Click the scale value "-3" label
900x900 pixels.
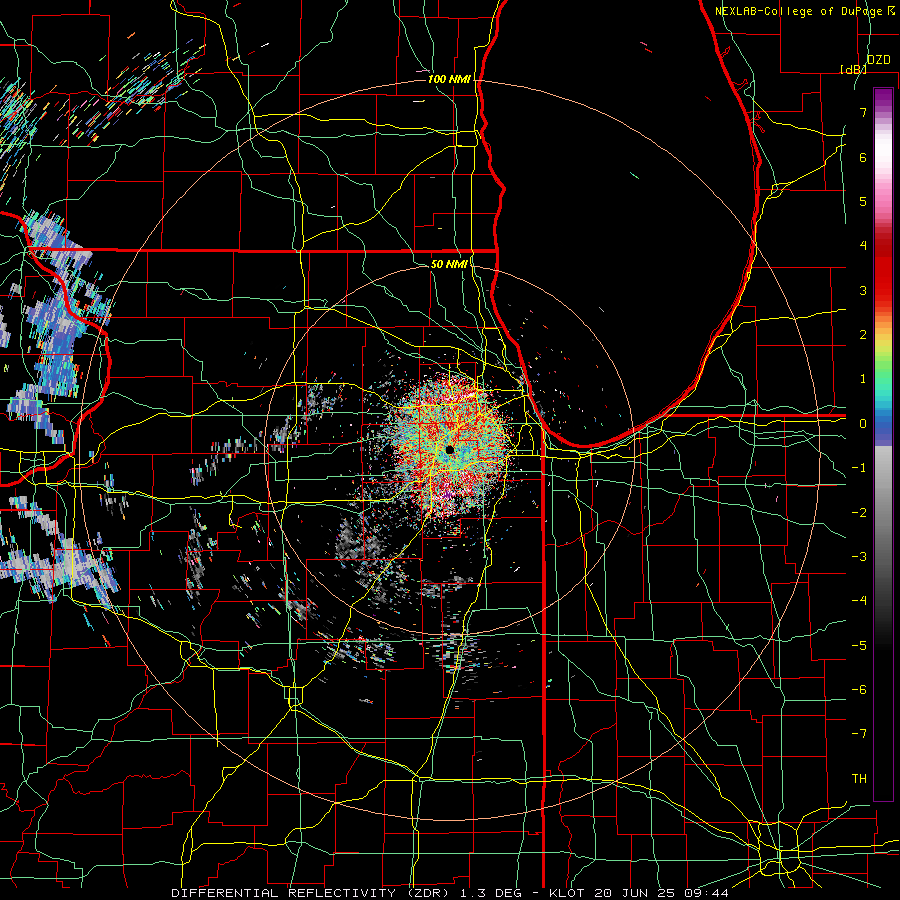(859, 556)
